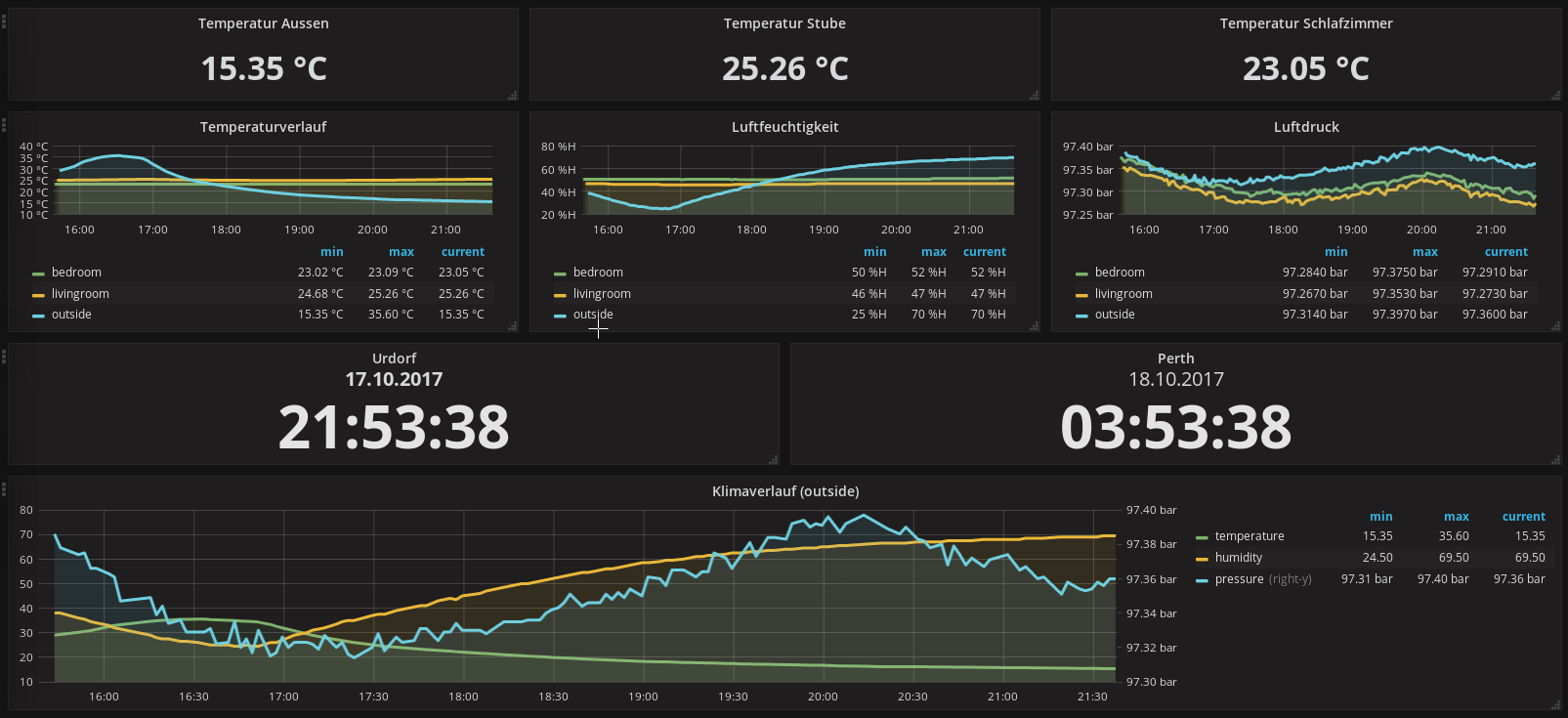Open row menu dots beside Urdorf clock
The width and height of the screenshot is (1568, 718).
[4, 356]
